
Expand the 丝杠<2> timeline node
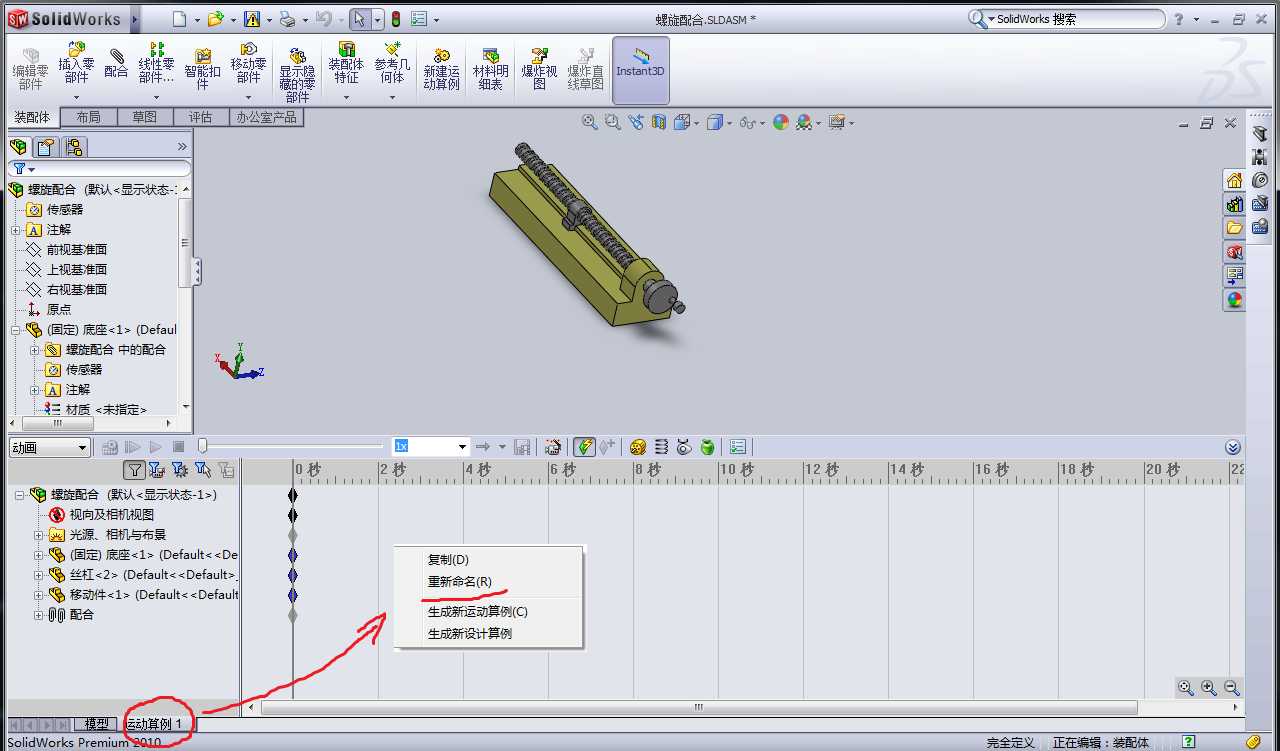point(39,575)
